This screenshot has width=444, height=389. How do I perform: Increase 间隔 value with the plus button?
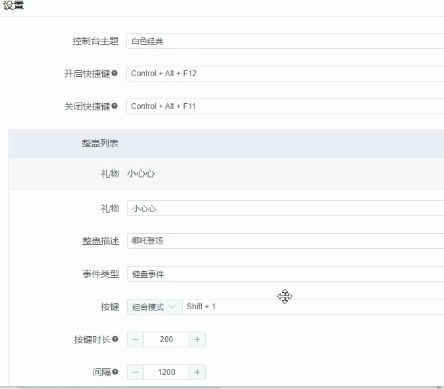(197, 372)
